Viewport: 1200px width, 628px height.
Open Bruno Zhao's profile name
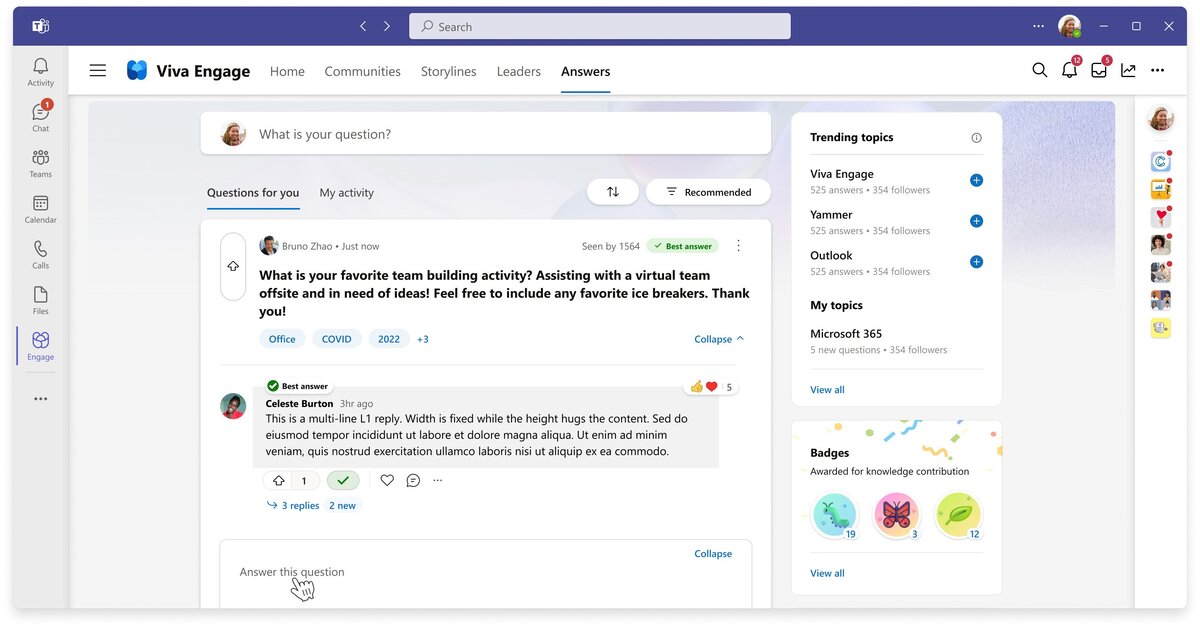pyautogui.click(x=307, y=246)
